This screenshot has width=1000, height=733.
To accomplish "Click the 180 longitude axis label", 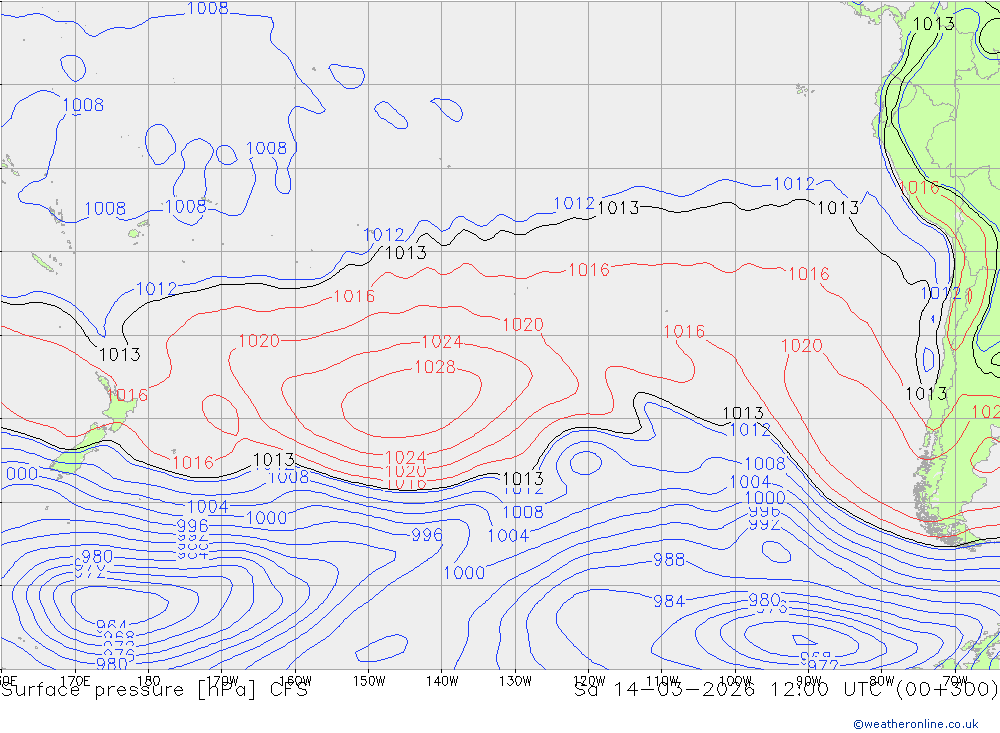I will 149,681.
